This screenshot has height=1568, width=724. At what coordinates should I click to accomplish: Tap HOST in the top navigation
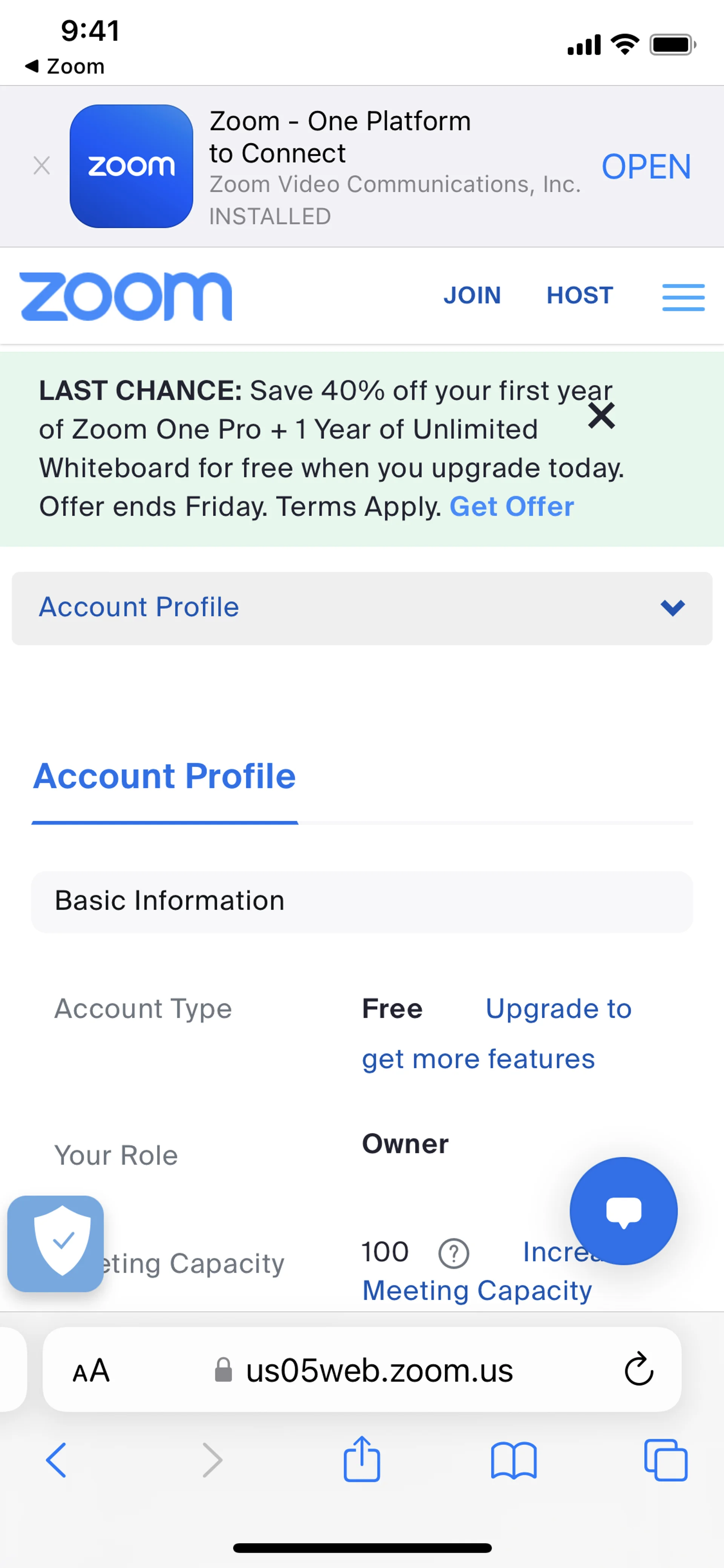(580, 295)
